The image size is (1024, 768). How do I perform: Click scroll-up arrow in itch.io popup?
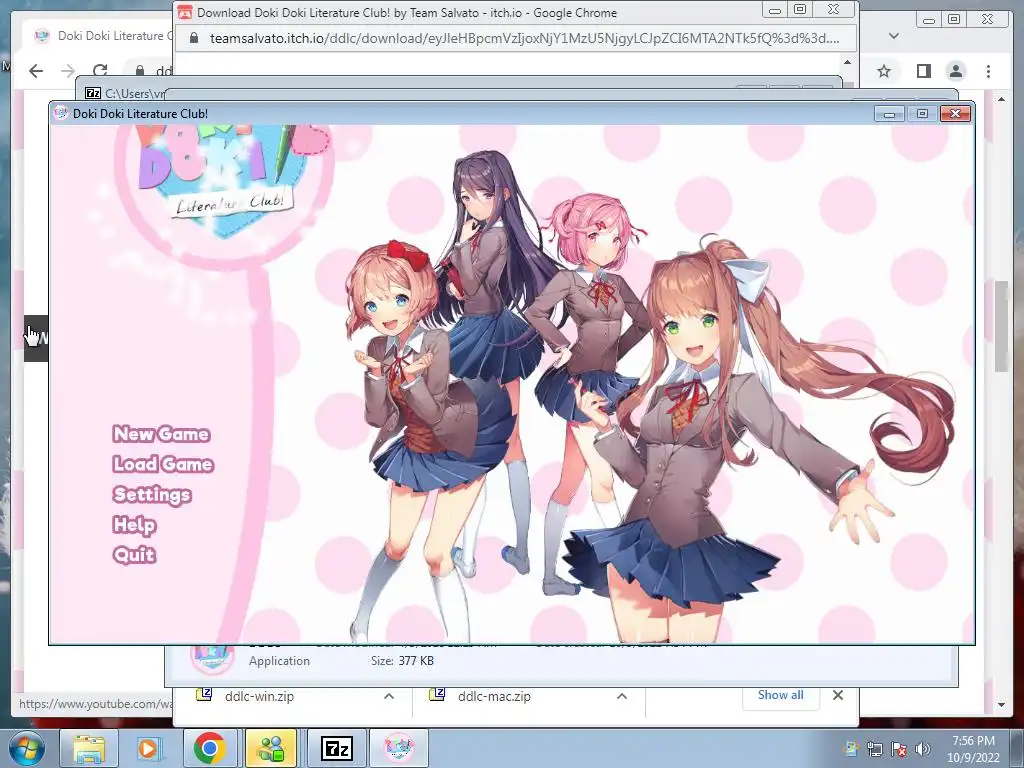[847, 63]
